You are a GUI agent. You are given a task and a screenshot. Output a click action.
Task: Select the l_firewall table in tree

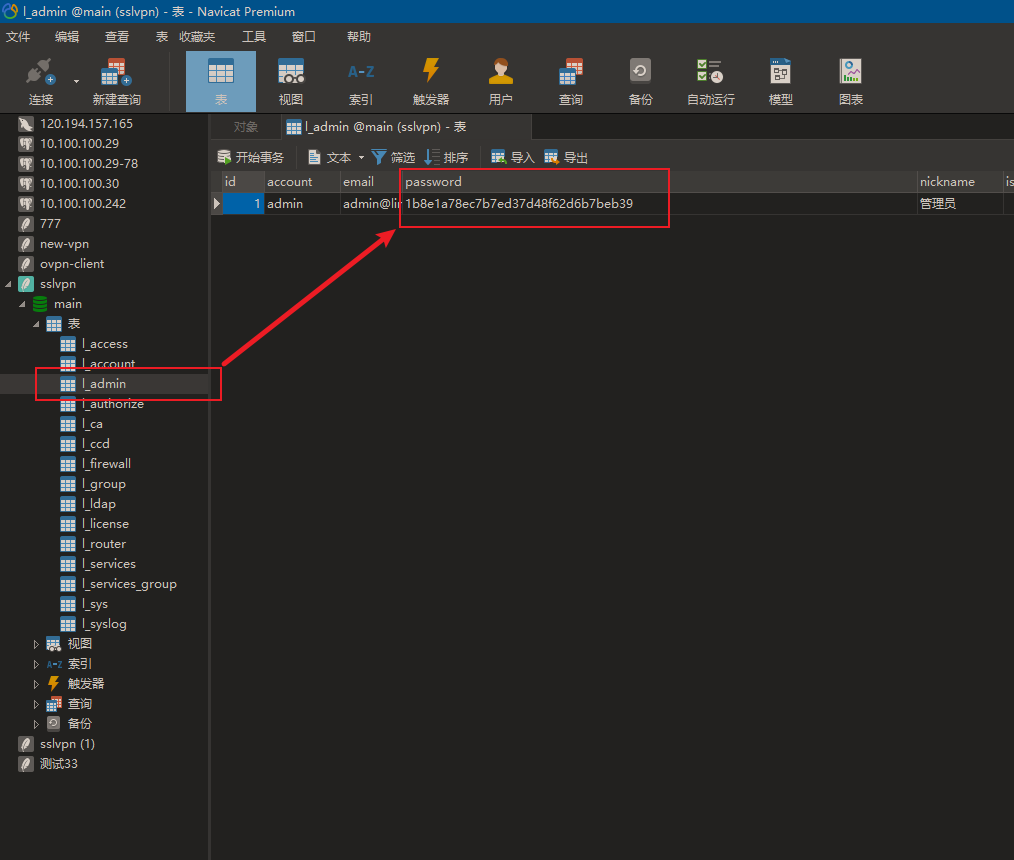pos(106,464)
